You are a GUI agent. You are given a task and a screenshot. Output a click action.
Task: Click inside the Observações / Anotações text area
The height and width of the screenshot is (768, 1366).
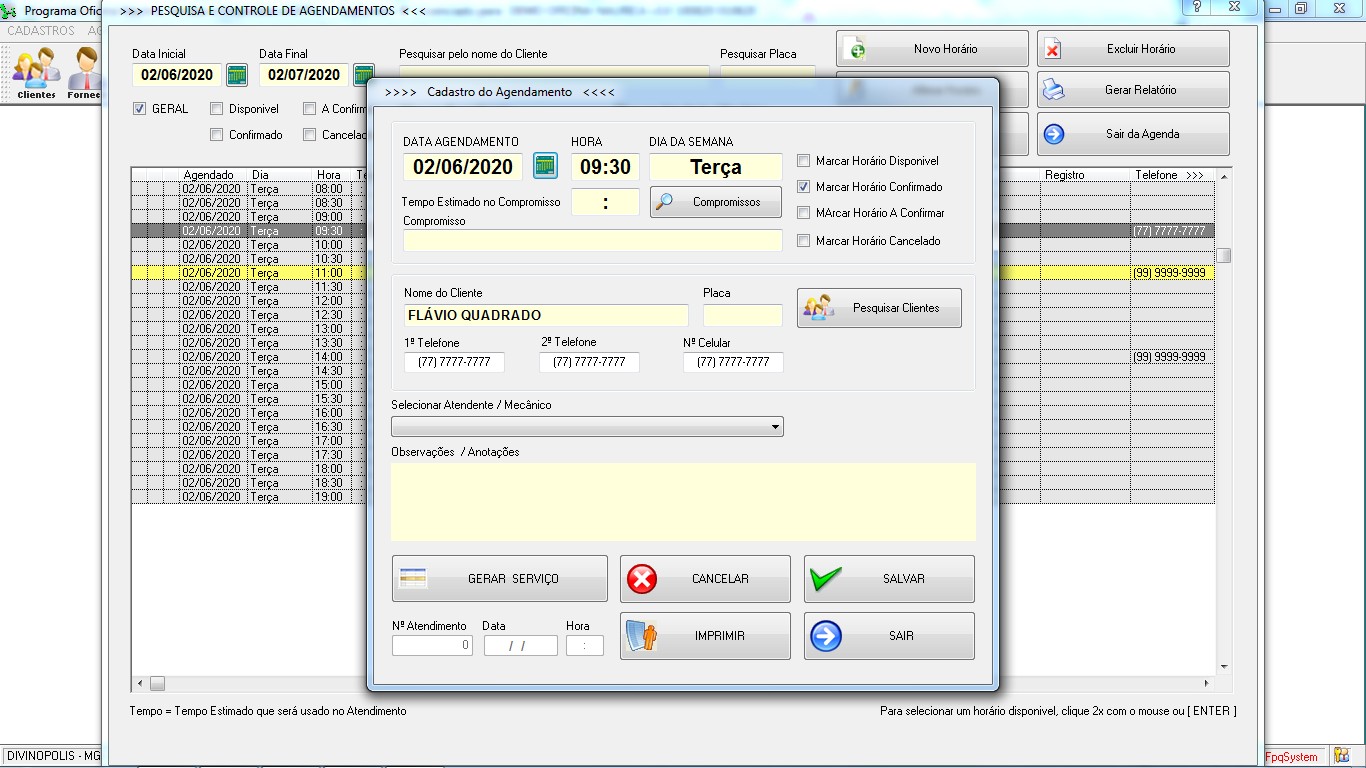pos(683,501)
